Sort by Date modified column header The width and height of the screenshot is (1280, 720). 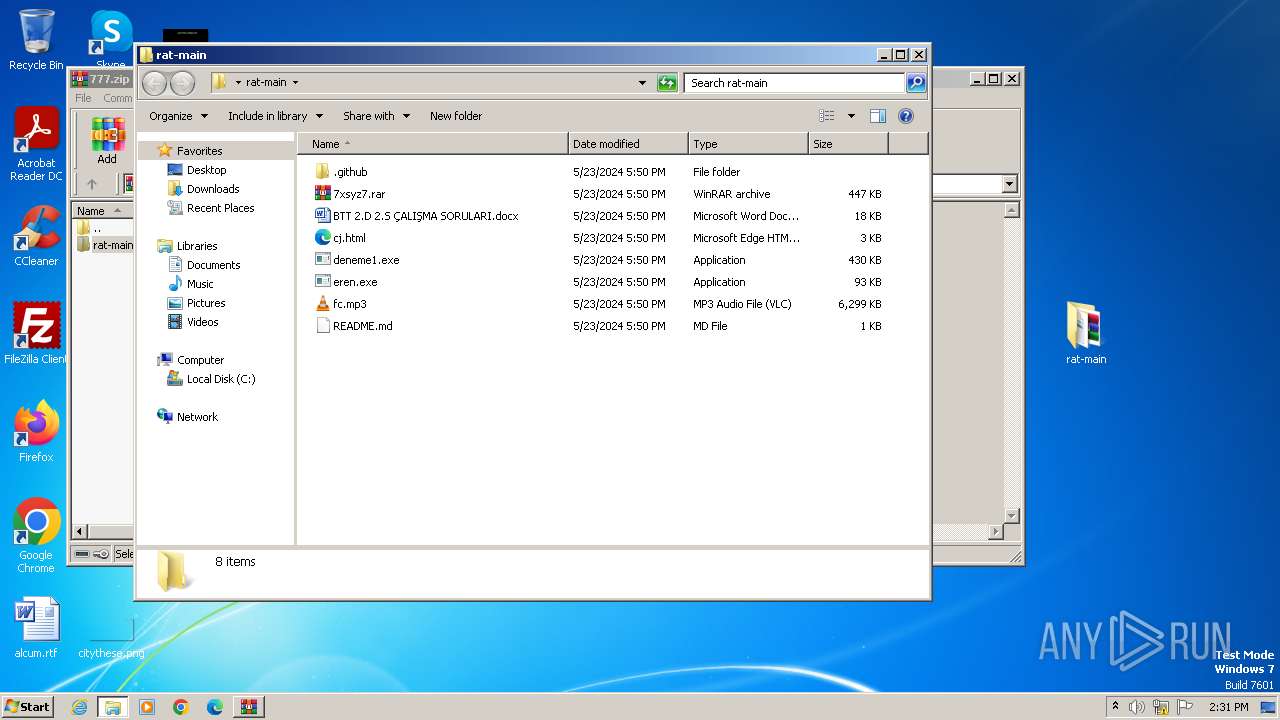point(628,144)
